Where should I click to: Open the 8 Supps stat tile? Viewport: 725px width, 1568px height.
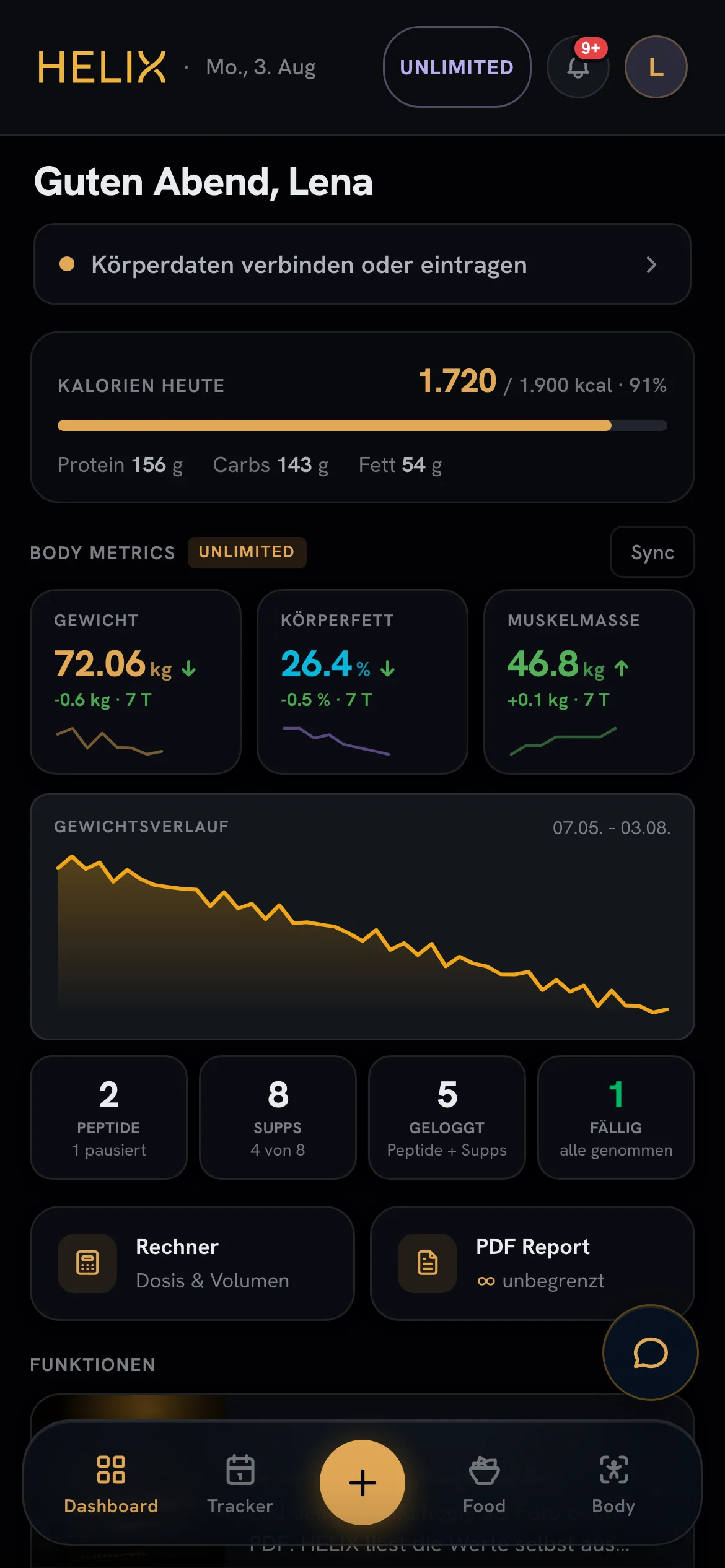(278, 1117)
